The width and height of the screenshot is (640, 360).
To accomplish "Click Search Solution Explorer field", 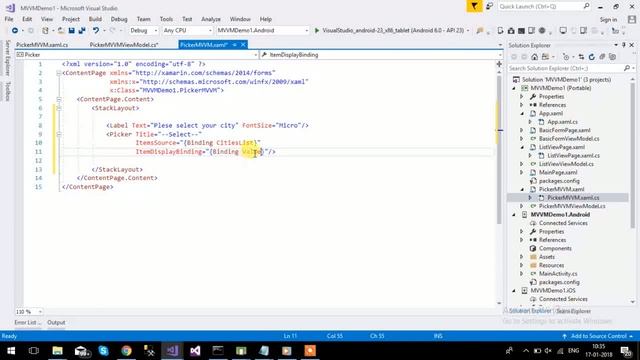I will (x=571, y=69).
